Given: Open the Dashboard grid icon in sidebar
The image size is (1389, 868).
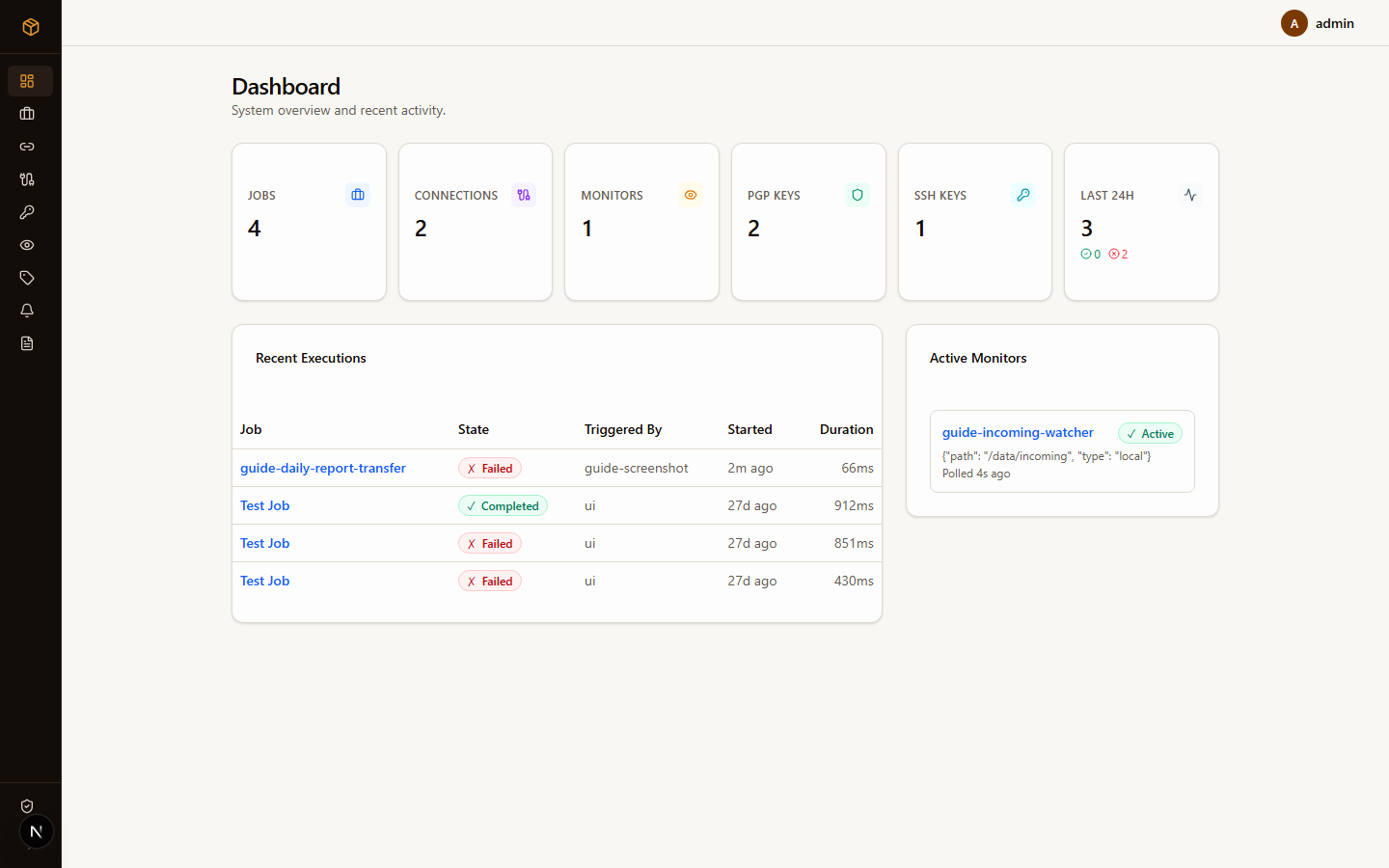Looking at the screenshot, I should pyautogui.click(x=27, y=81).
